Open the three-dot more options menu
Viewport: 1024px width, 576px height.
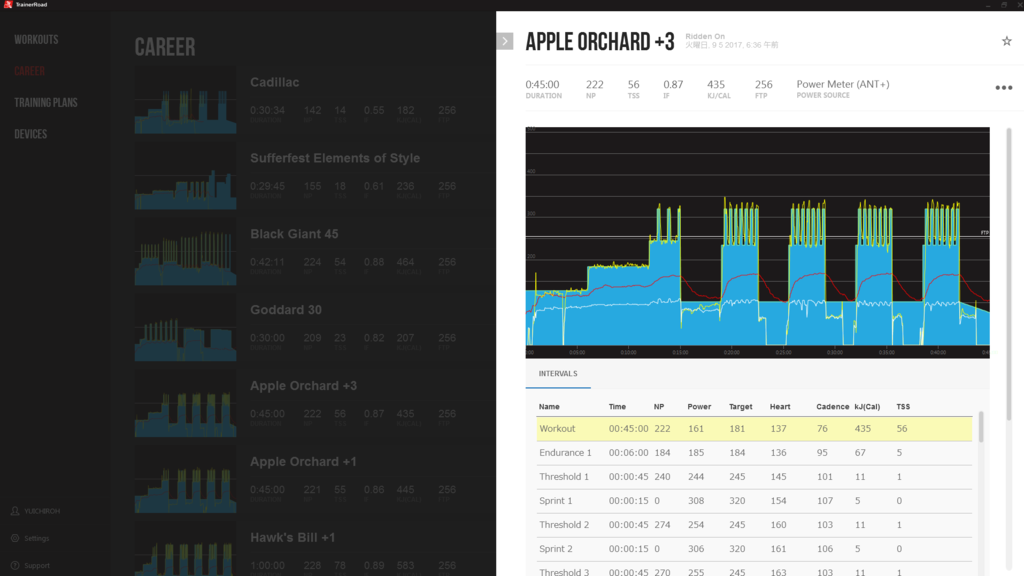pos(1004,88)
